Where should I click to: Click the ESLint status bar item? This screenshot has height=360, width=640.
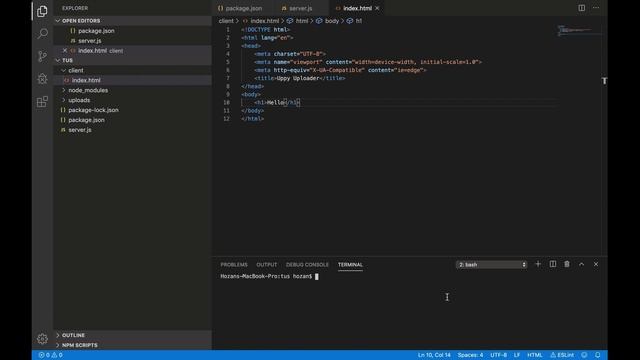point(562,355)
